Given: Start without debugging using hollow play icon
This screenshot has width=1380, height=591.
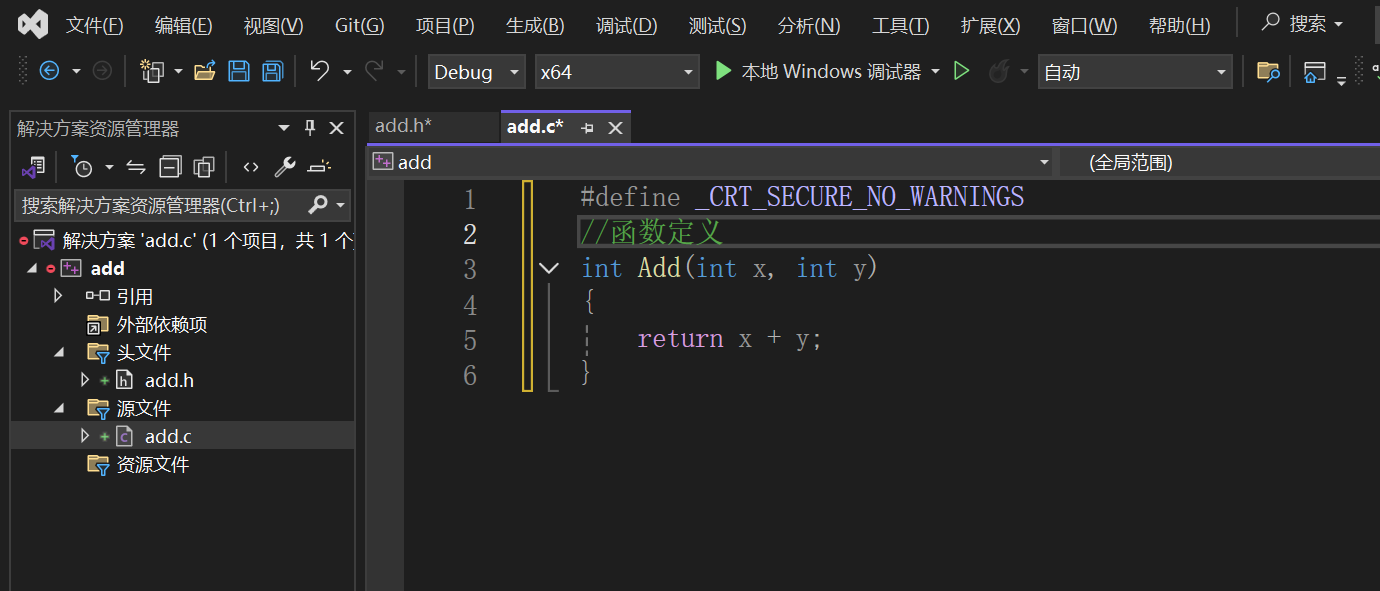Looking at the screenshot, I should (x=962, y=71).
